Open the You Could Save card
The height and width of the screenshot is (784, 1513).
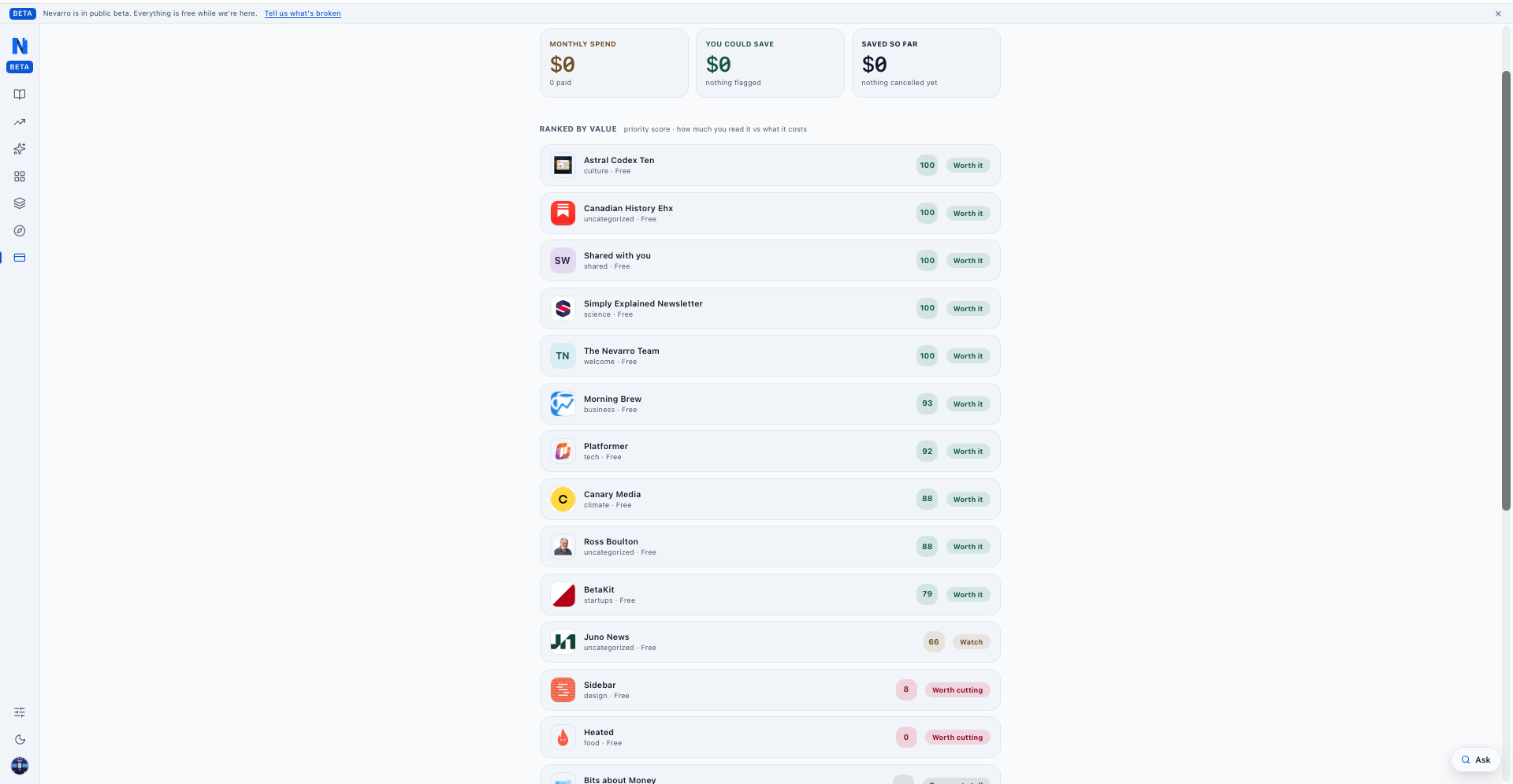click(x=770, y=63)
